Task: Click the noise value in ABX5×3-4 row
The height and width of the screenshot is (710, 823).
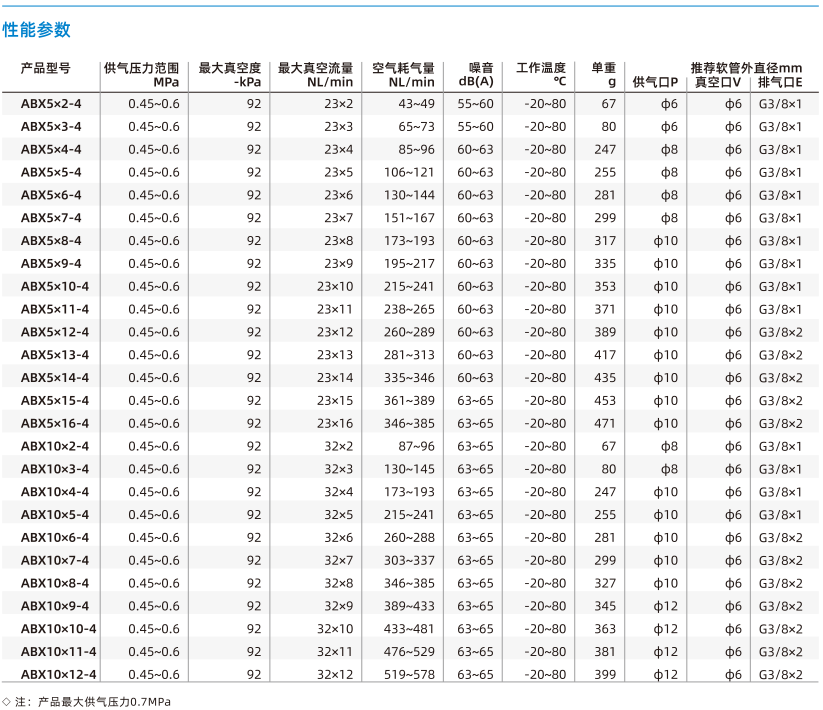Action: 476,126
